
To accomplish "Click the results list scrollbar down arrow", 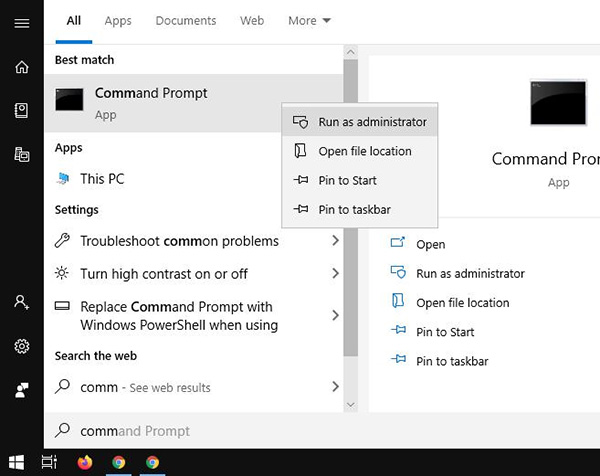I will point(350,403).
